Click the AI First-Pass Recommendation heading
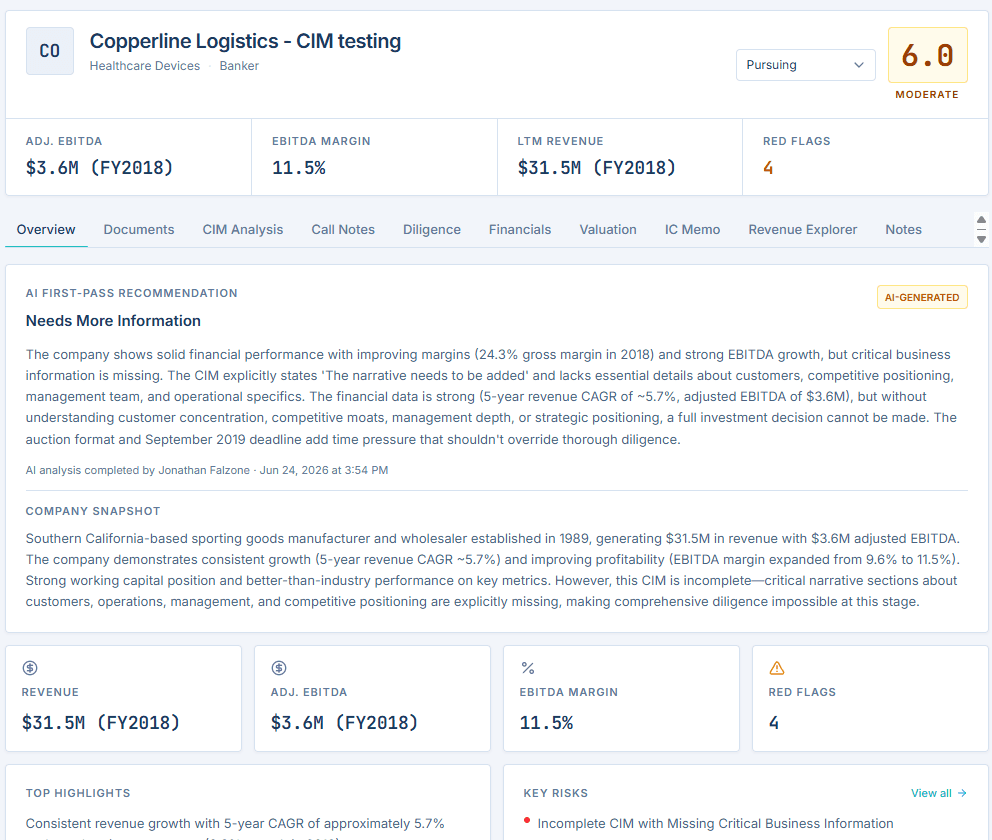This screenshot has width=992, height=840. 132,293
